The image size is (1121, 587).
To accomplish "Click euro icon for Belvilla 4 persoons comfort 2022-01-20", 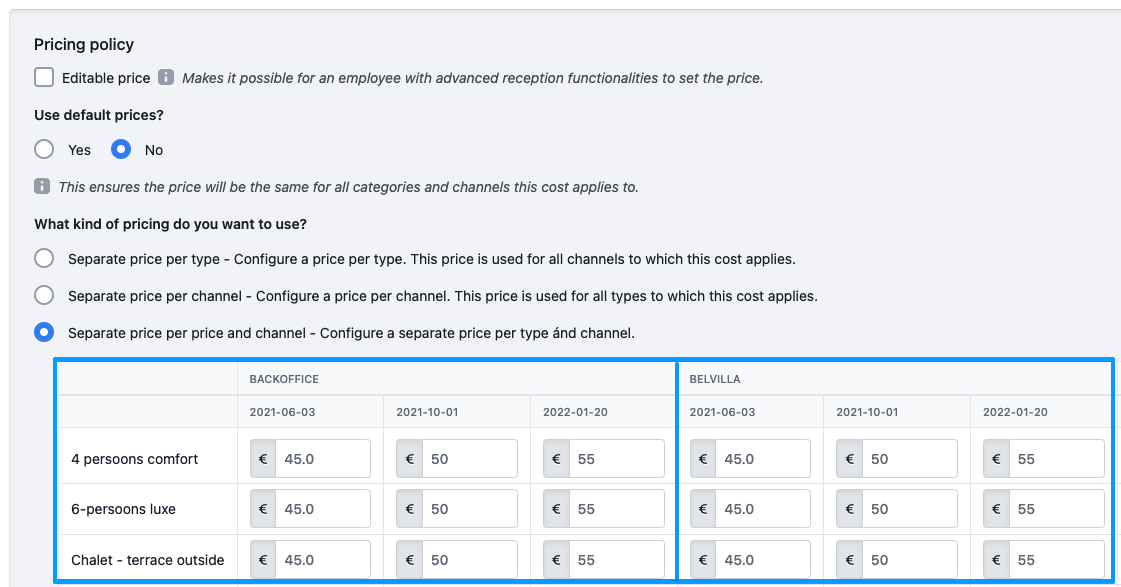I will pyautogui.click(x=996, y=459).
